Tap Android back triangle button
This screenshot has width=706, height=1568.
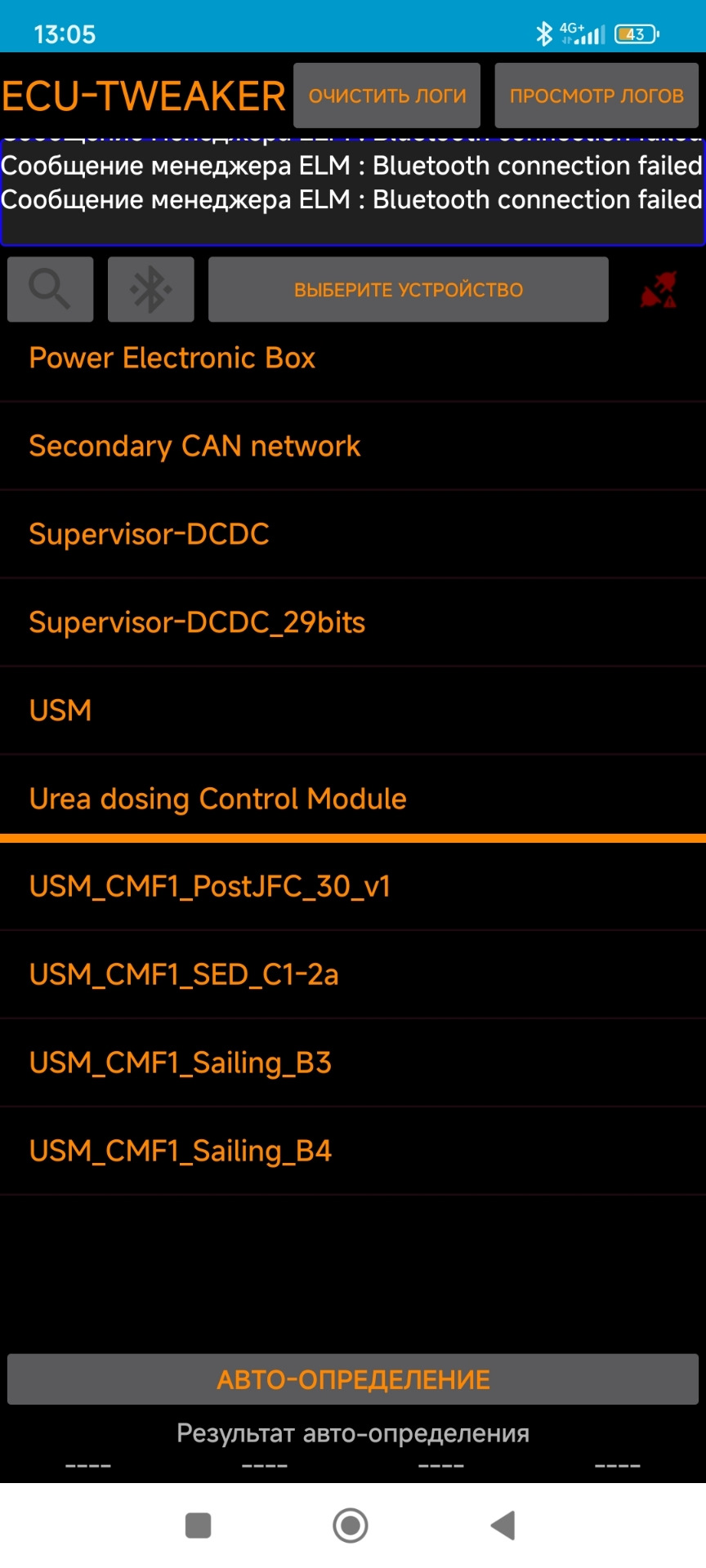(x=503, y=1525)
